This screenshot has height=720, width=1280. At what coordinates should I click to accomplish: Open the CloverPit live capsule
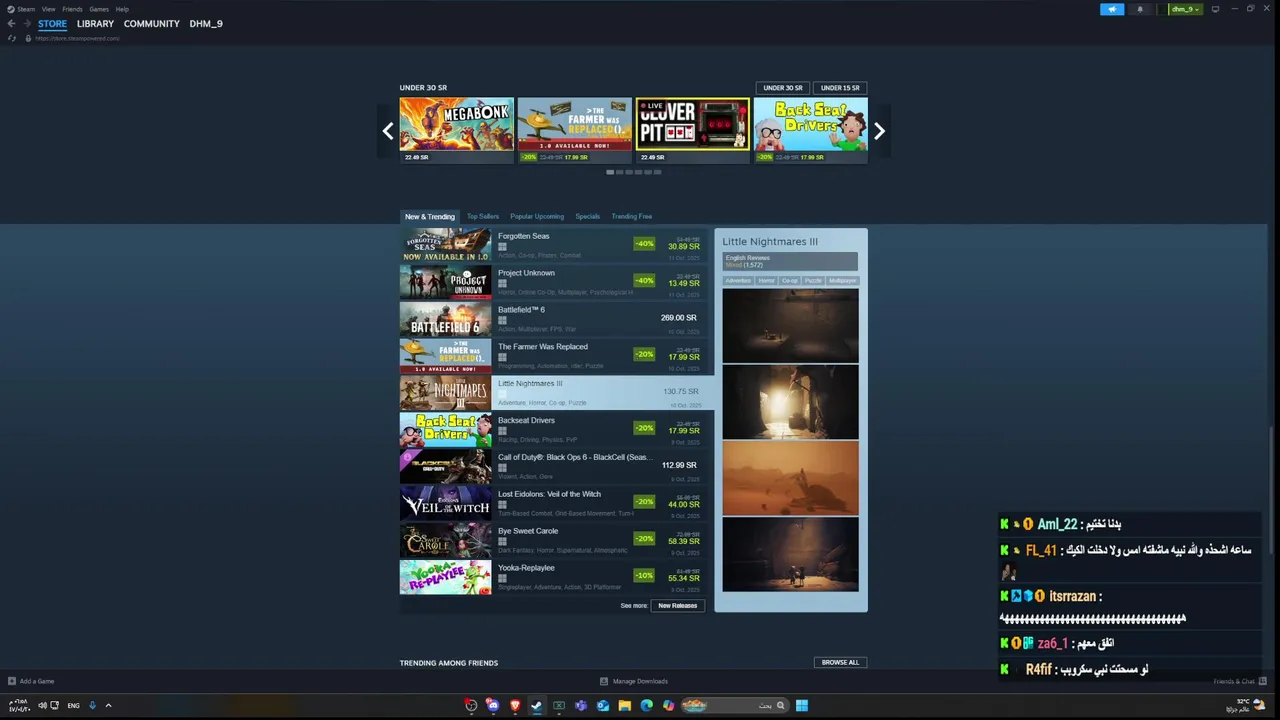point(692,130)
